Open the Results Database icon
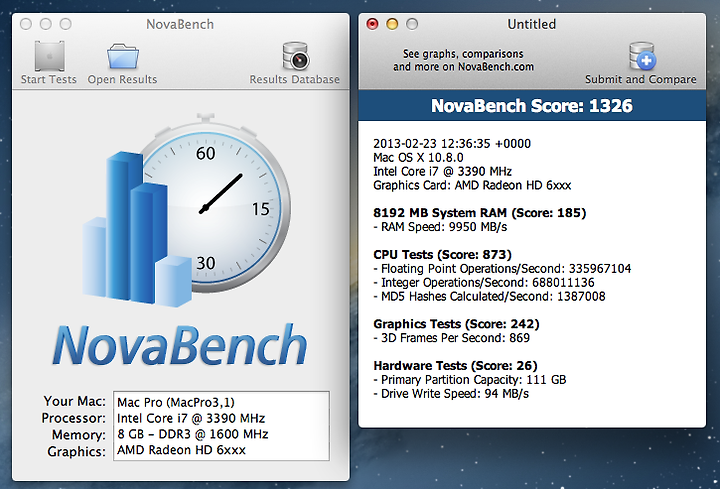The image size is (720, 489). pyautogui.click(x=295, y=56)
